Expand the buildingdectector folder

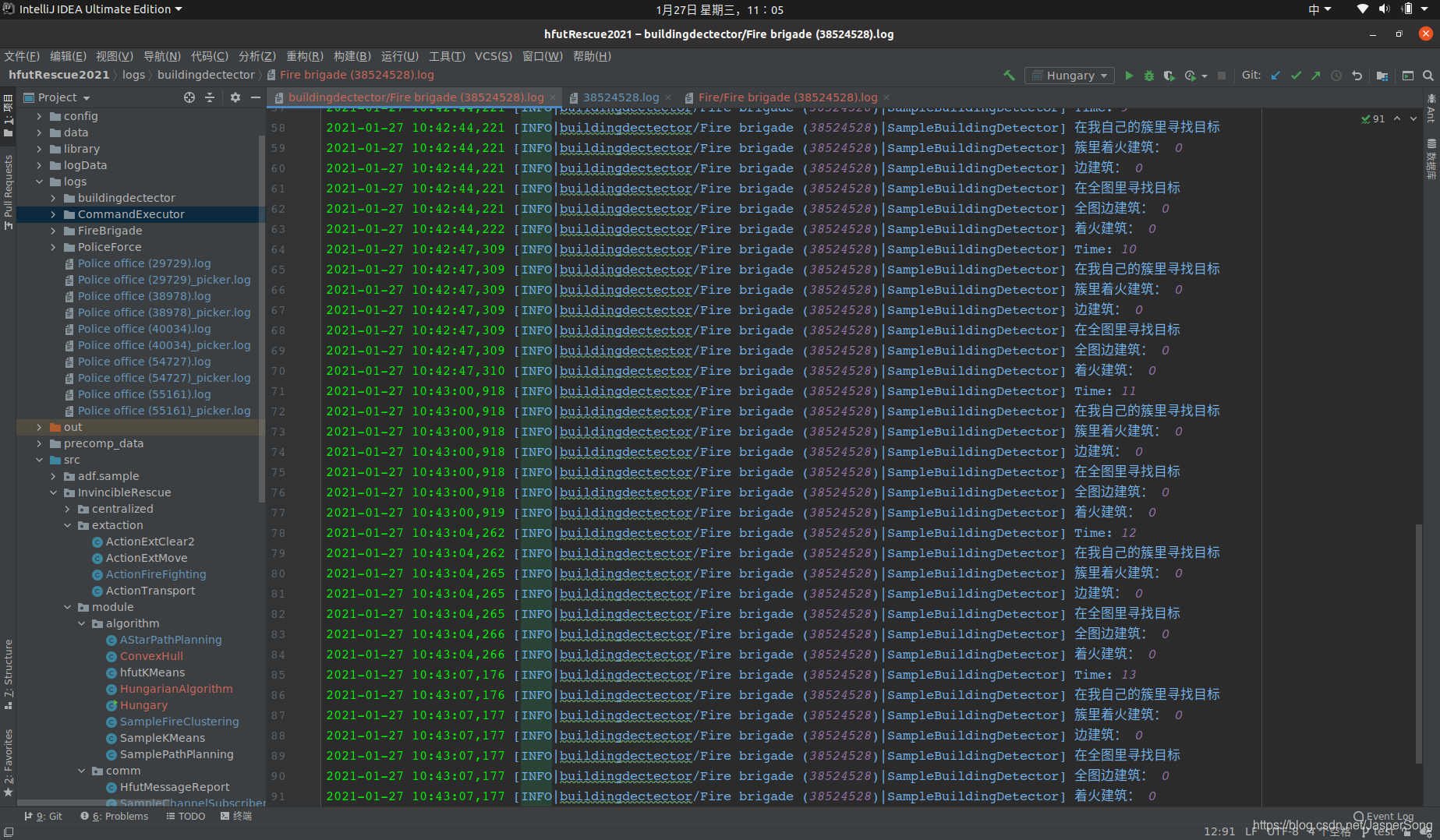(x=53, y=198)
